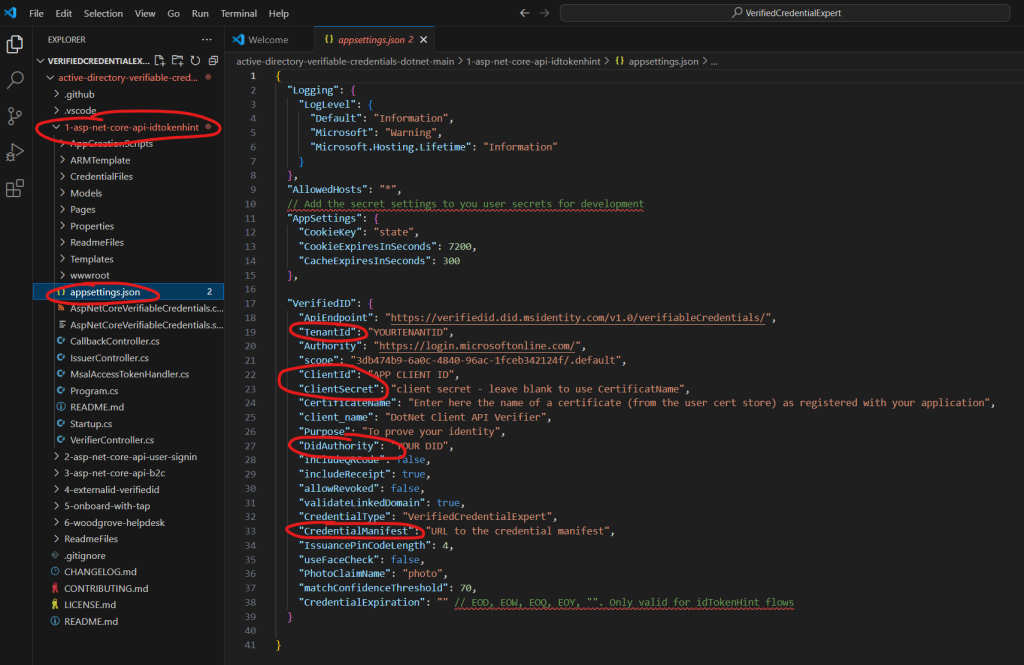Click breadcrumb 1-asp-net-core-api-idtokenhint
This screenshot has width=1024, height=665.
(533, 61)
